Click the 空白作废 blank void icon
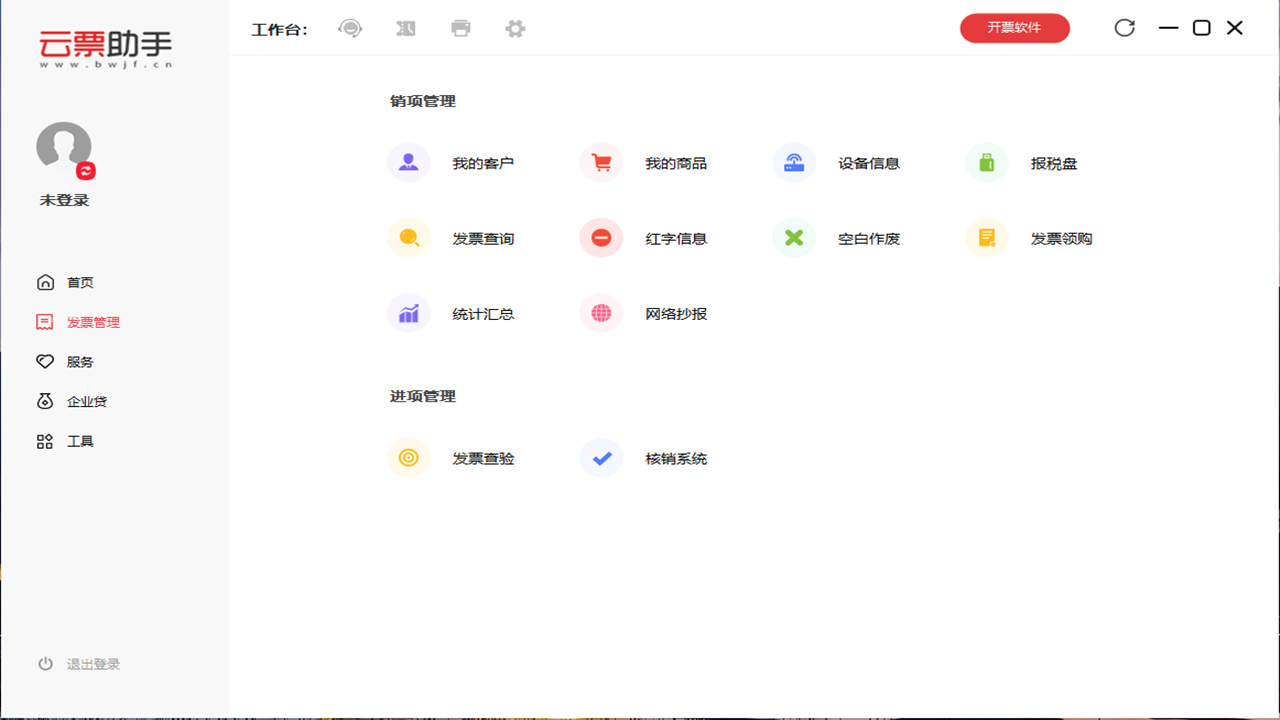1280x720 pixels. [x=793, y=237]
